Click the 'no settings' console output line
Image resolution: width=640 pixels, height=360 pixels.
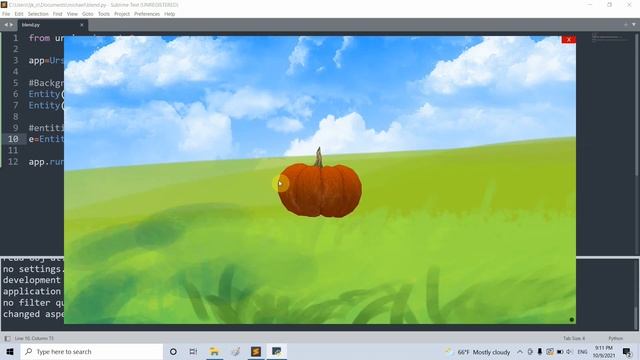(33, 269)
